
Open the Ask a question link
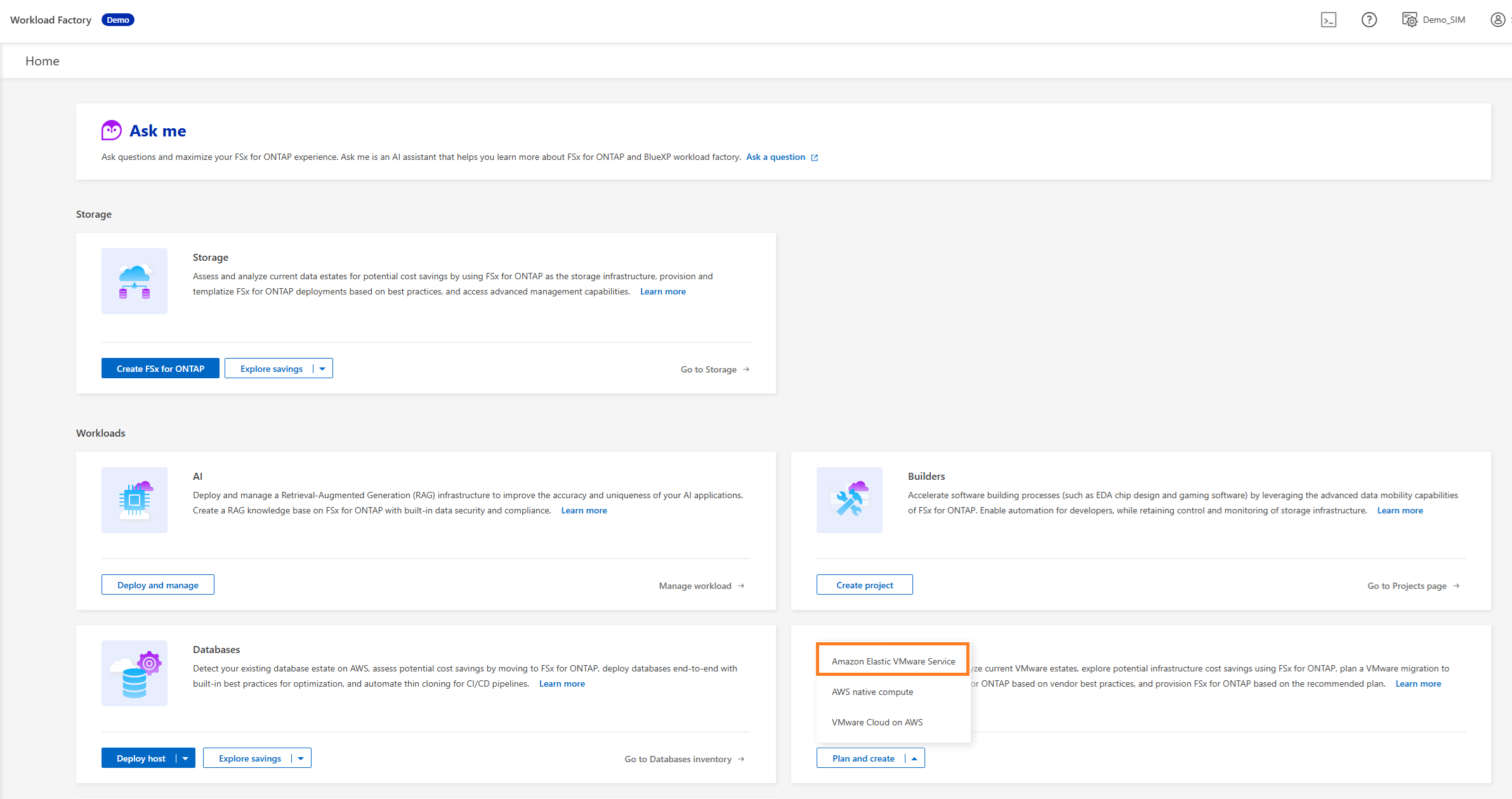(x=775, y=157)
